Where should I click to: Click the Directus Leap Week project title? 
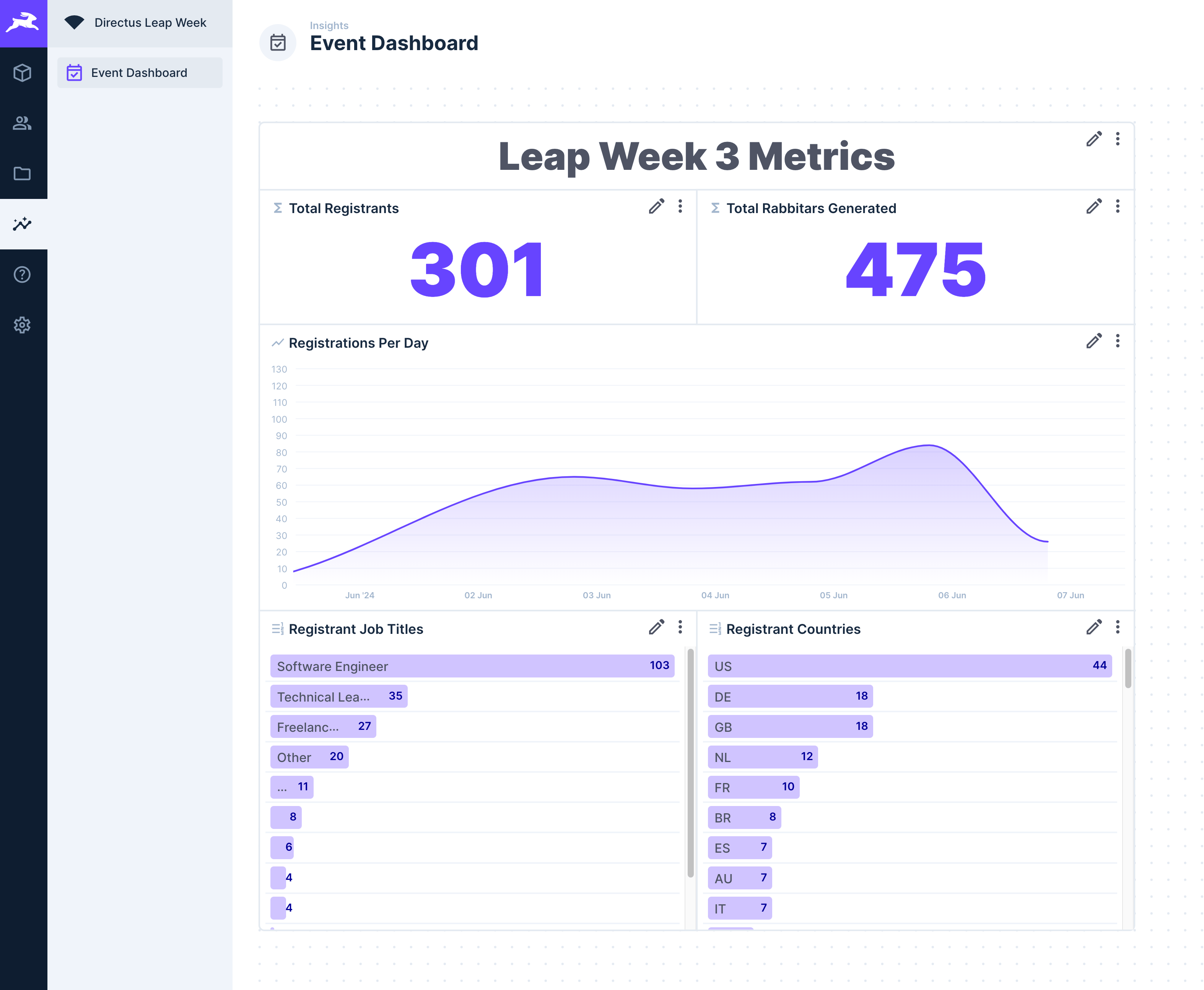150,23
